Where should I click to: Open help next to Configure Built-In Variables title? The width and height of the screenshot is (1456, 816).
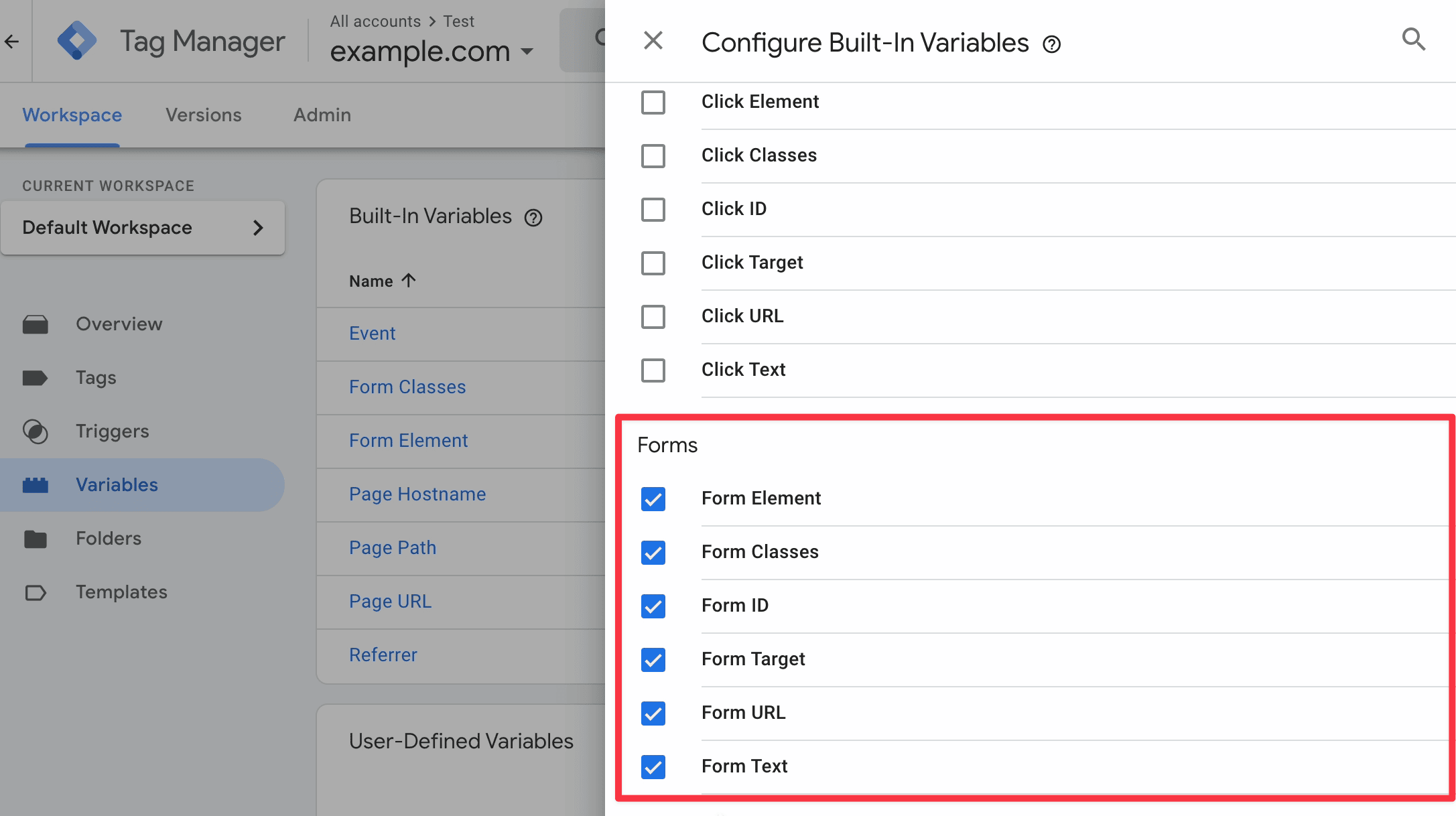[1052, 44]
